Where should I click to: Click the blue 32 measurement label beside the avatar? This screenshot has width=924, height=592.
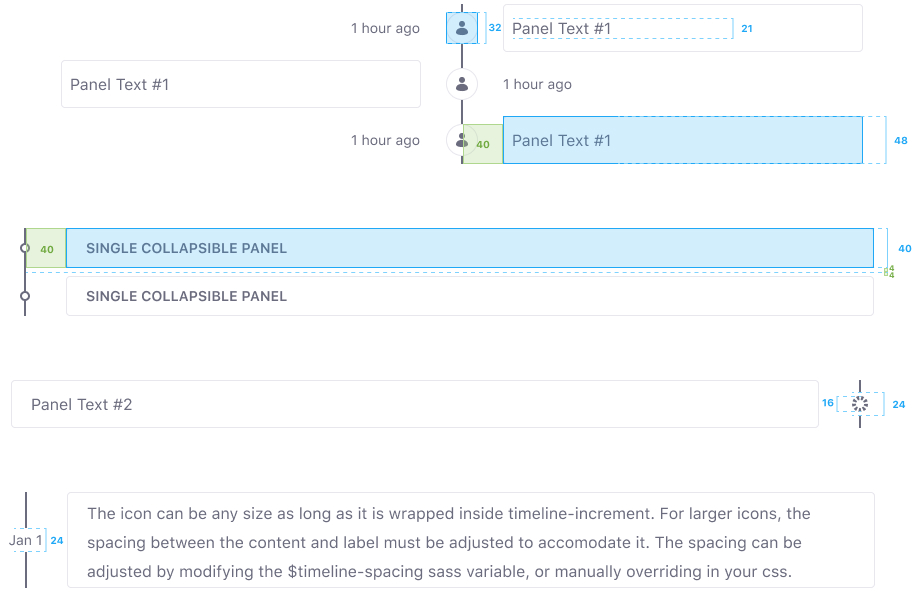pos(495,28)
